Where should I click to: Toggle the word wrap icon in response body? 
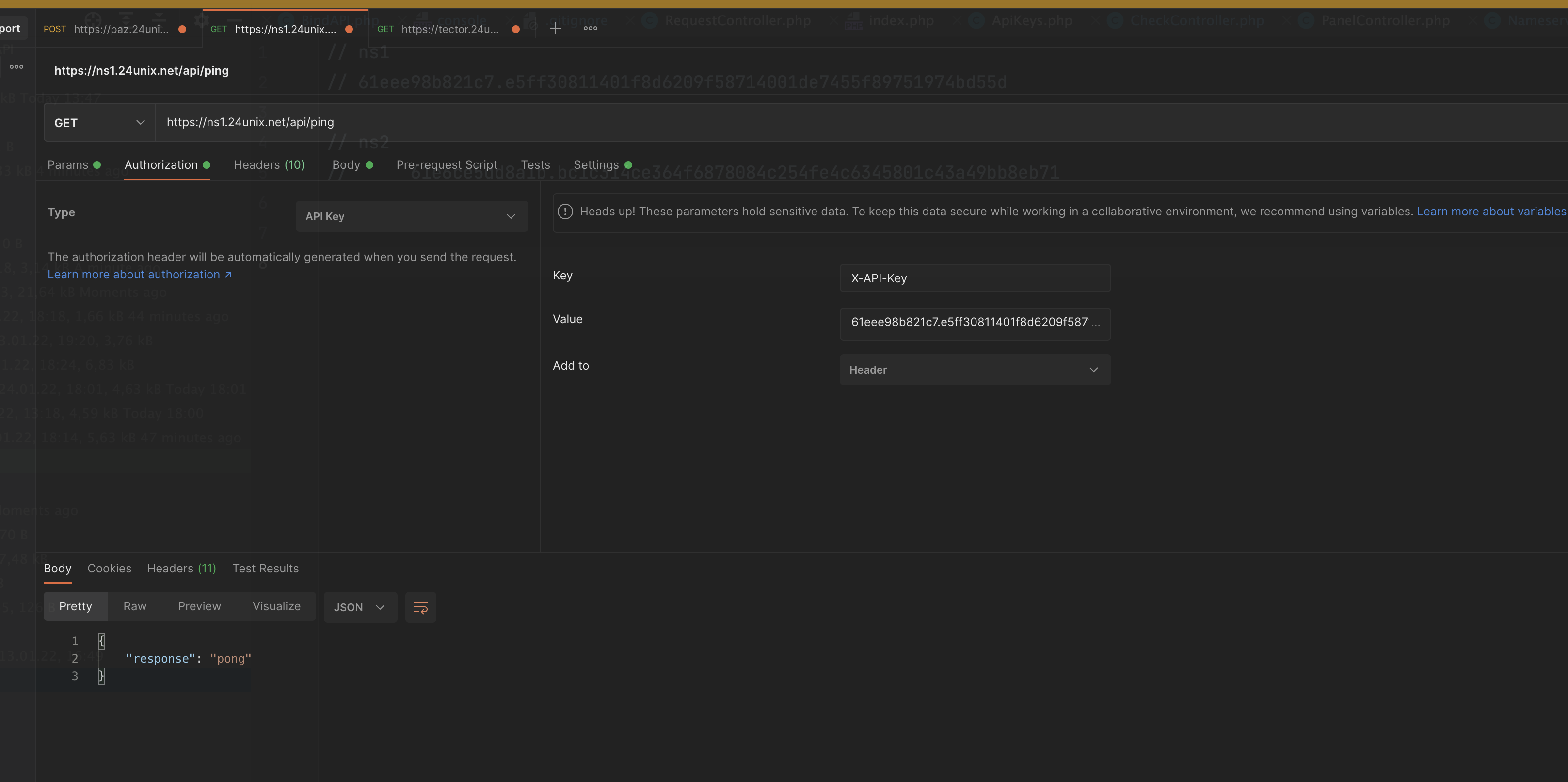click(421, 607)
